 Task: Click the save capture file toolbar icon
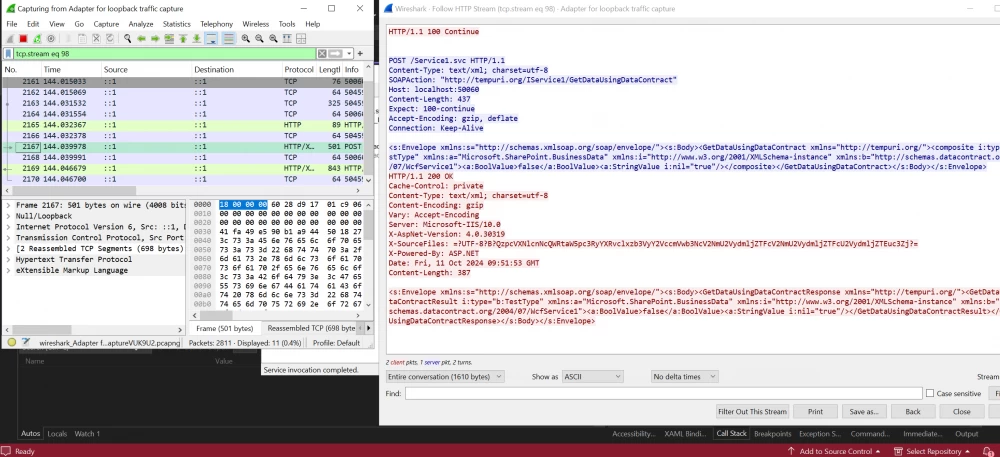point(82,39)
